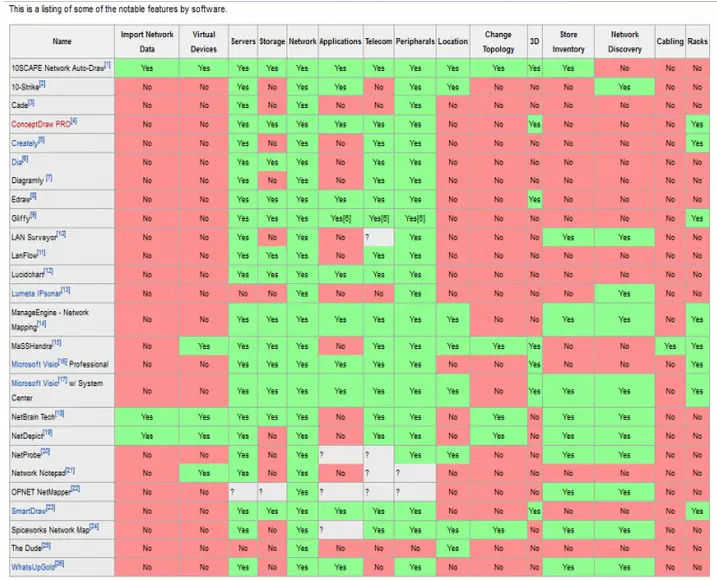Click the Import Network Data column header
The width and height of the screenshot is (717, 580).
pos(147,42)
